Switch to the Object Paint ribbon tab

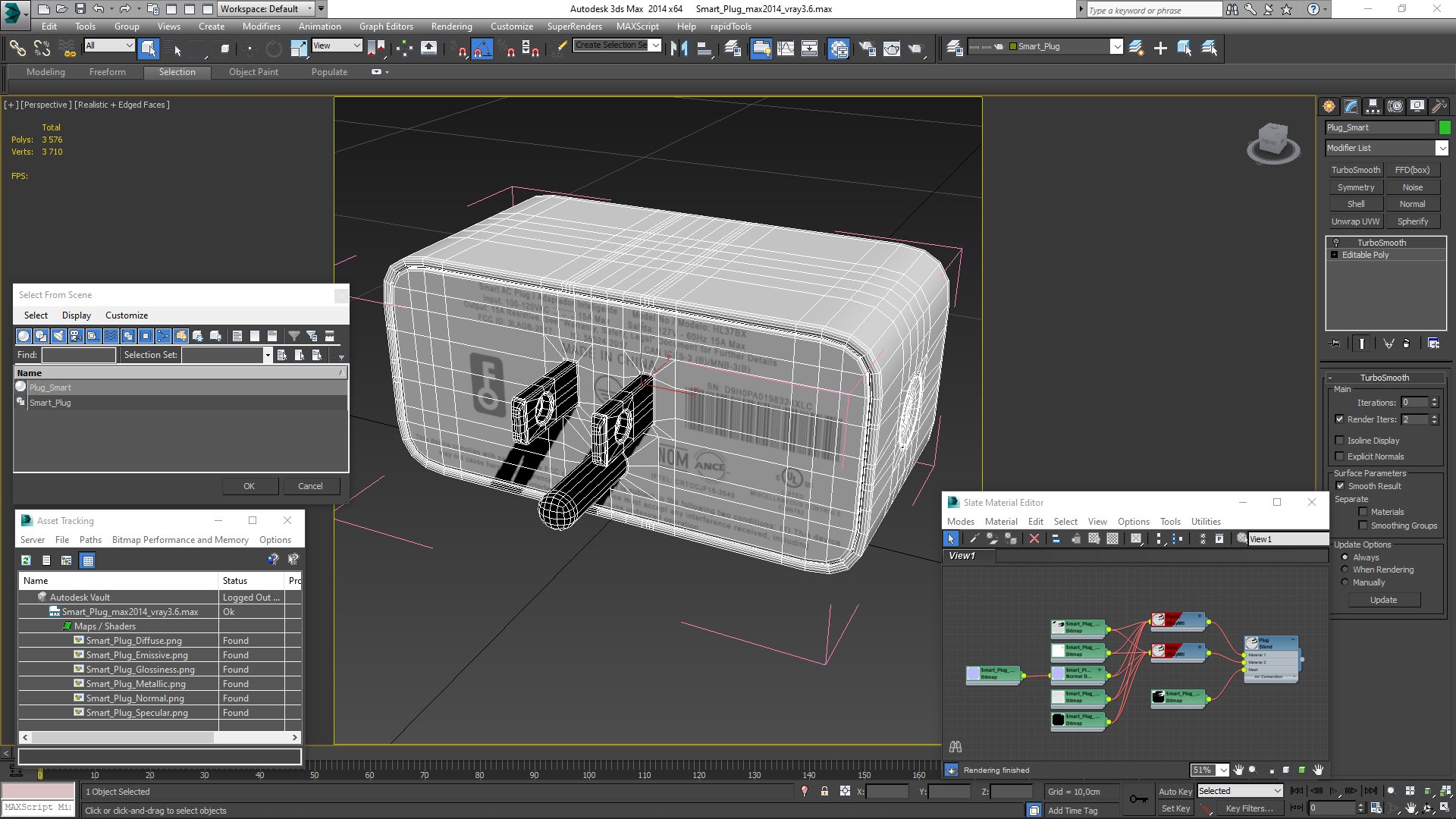(x=253, y=72)
